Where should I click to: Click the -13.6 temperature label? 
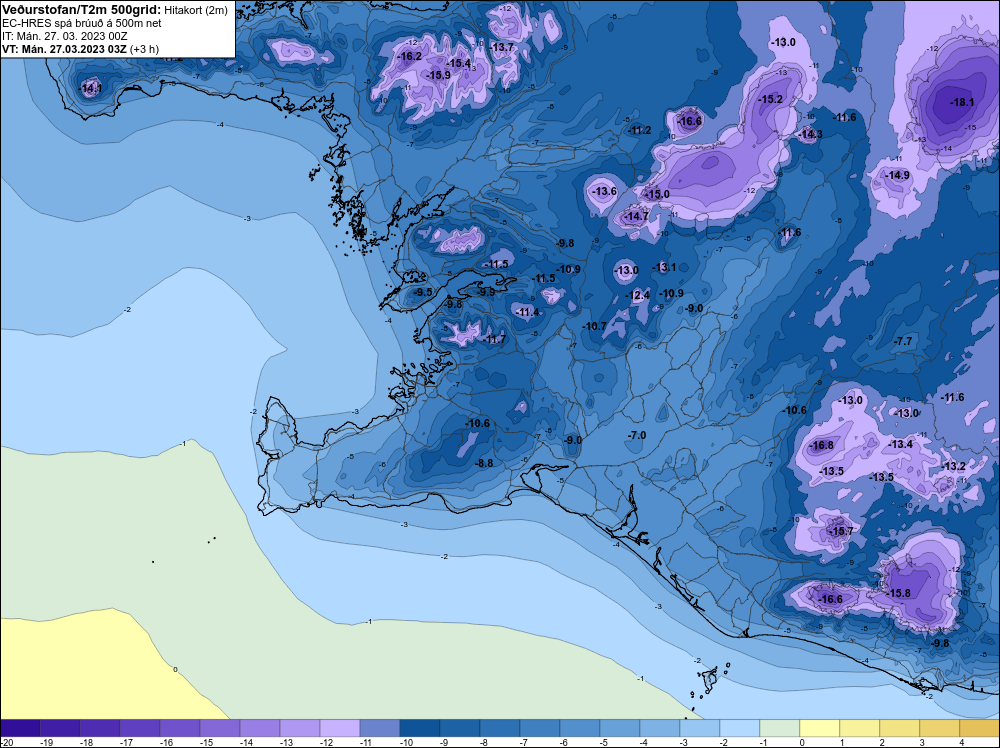pos(605,191)
